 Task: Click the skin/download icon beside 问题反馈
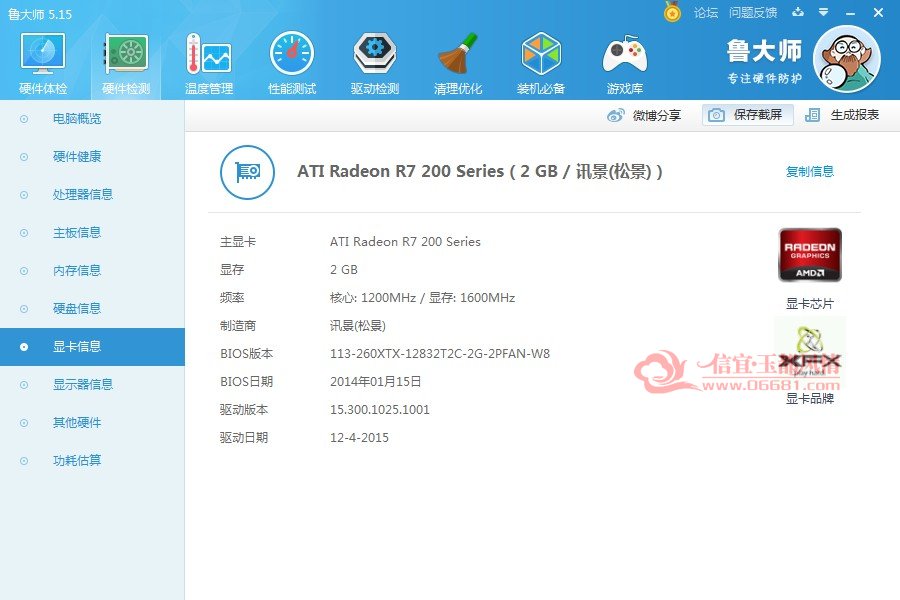(x=798, y=12)
